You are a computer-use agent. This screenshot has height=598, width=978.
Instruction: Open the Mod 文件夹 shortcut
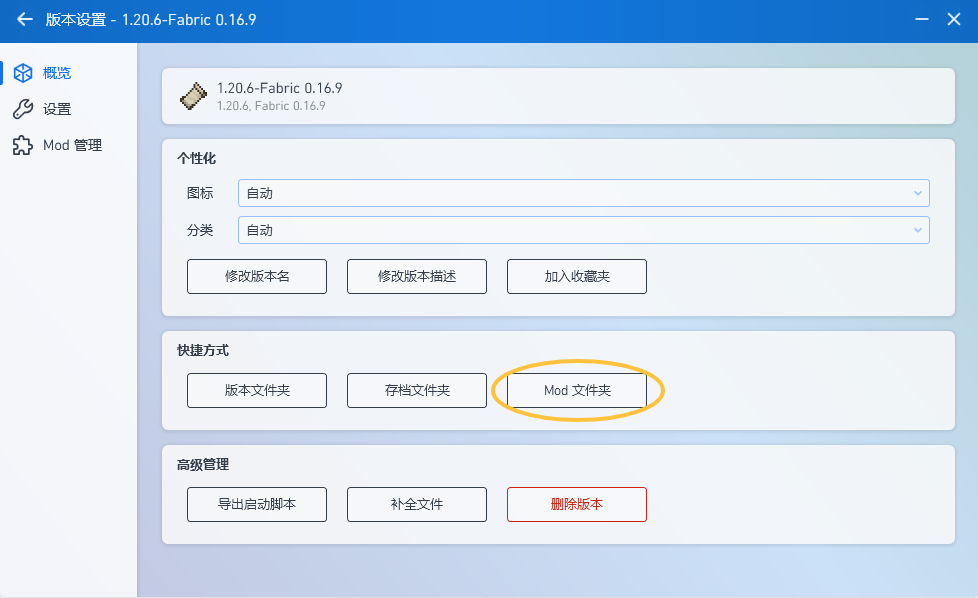(577, 390)
